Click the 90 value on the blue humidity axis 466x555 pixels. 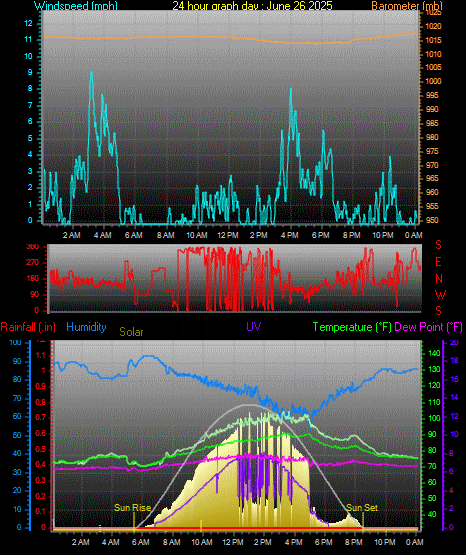pos(17,362)
